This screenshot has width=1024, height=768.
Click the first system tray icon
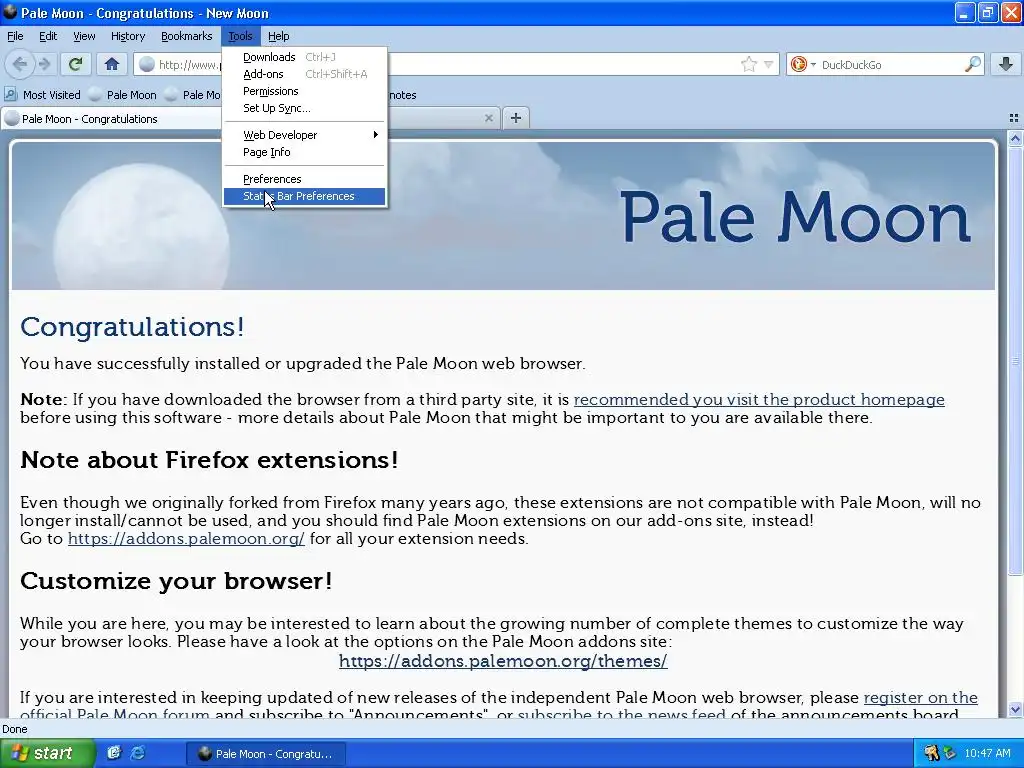click(x=932, y=754)
